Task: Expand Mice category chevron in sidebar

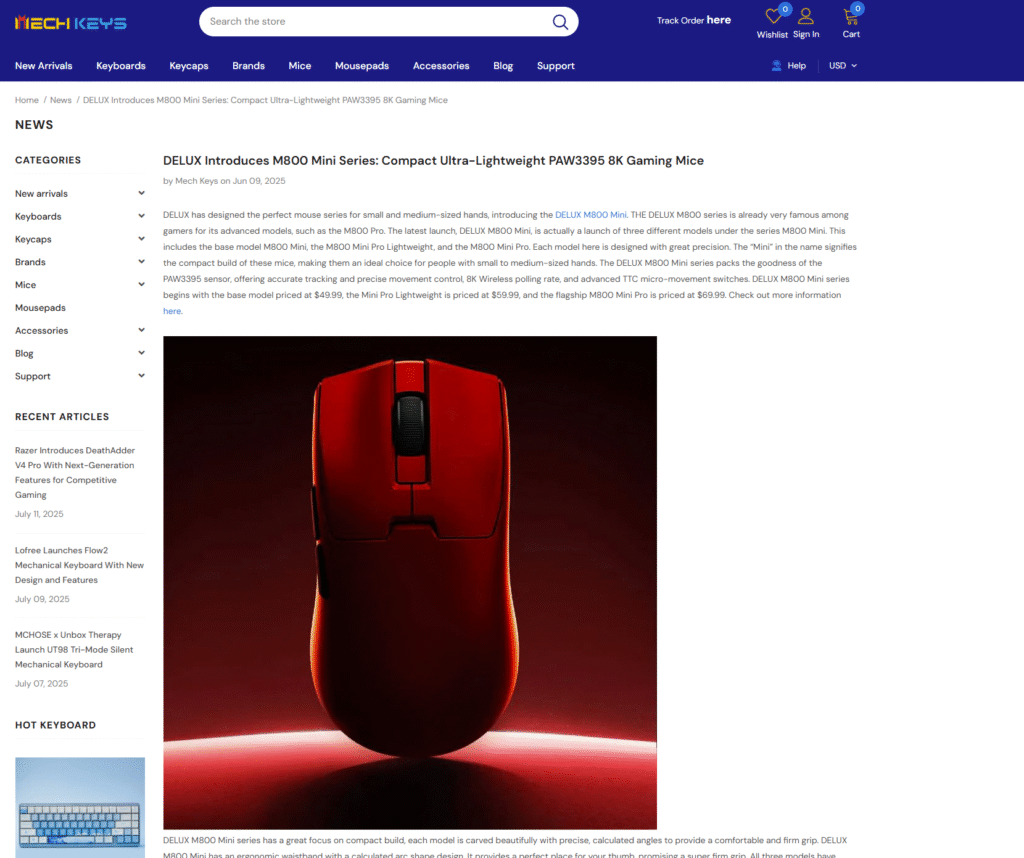Action: (141, 285)
